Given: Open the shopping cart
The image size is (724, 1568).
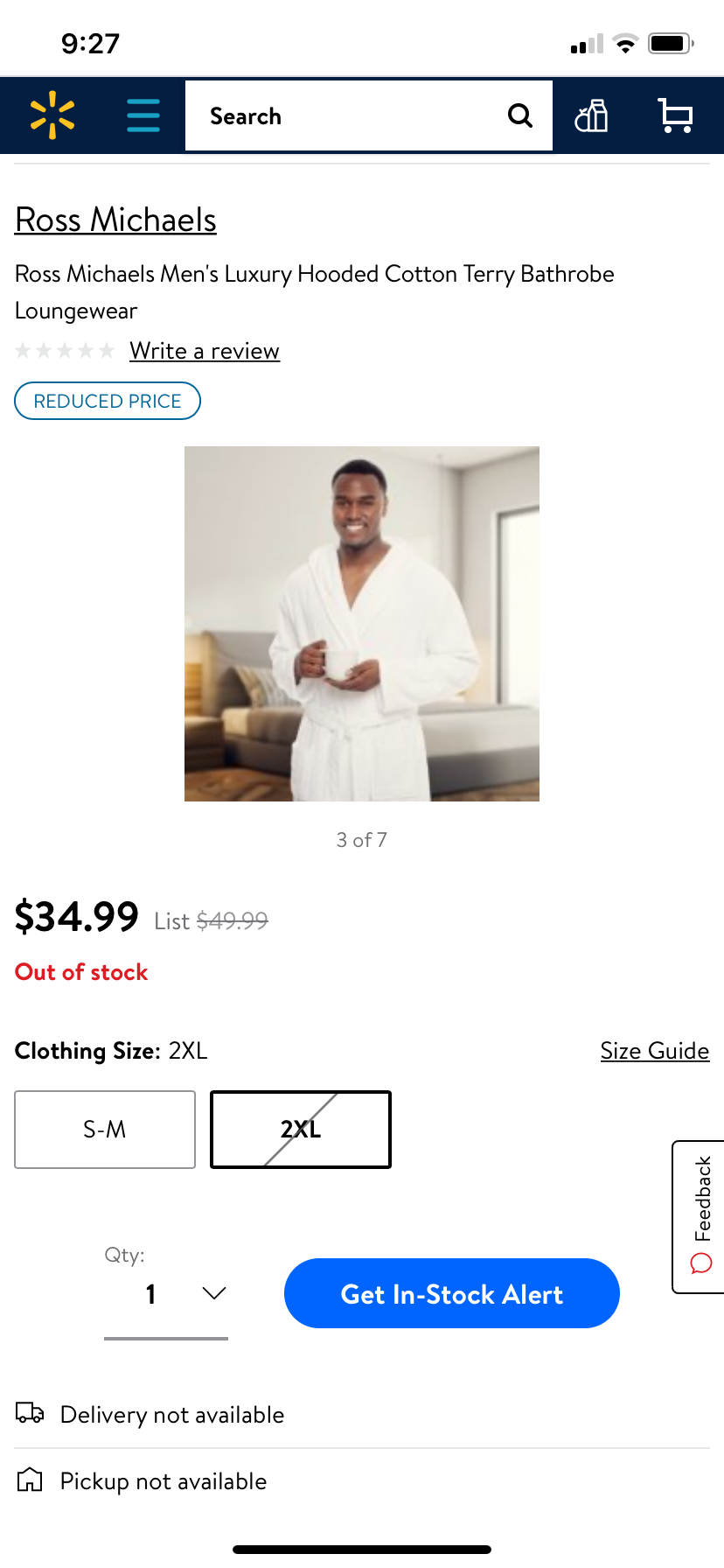Looking at the screenshot, I should click(x=675, y=115).
